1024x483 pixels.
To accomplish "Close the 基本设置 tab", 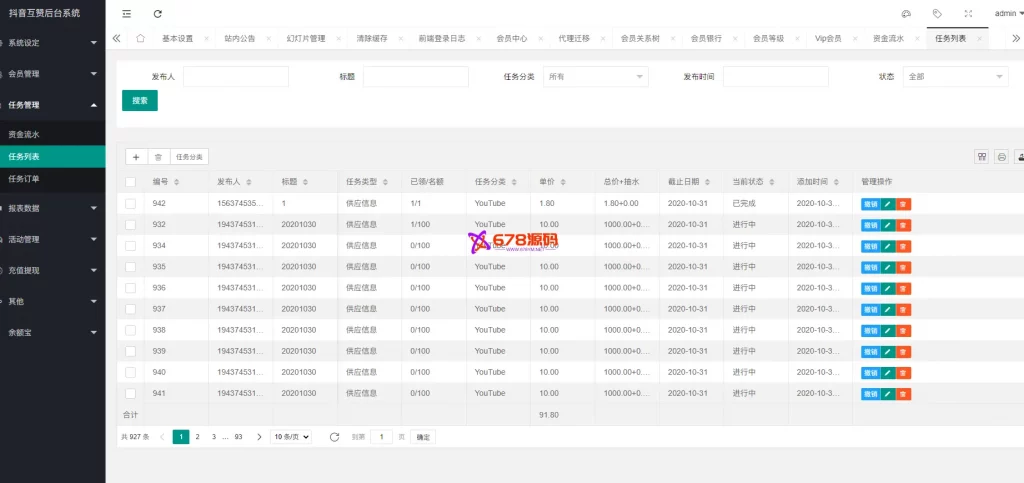I will (206, 39).
